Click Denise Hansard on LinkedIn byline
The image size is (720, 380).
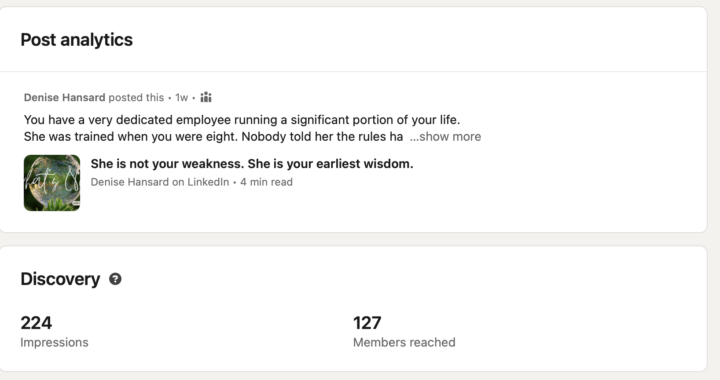click(160, 182)
